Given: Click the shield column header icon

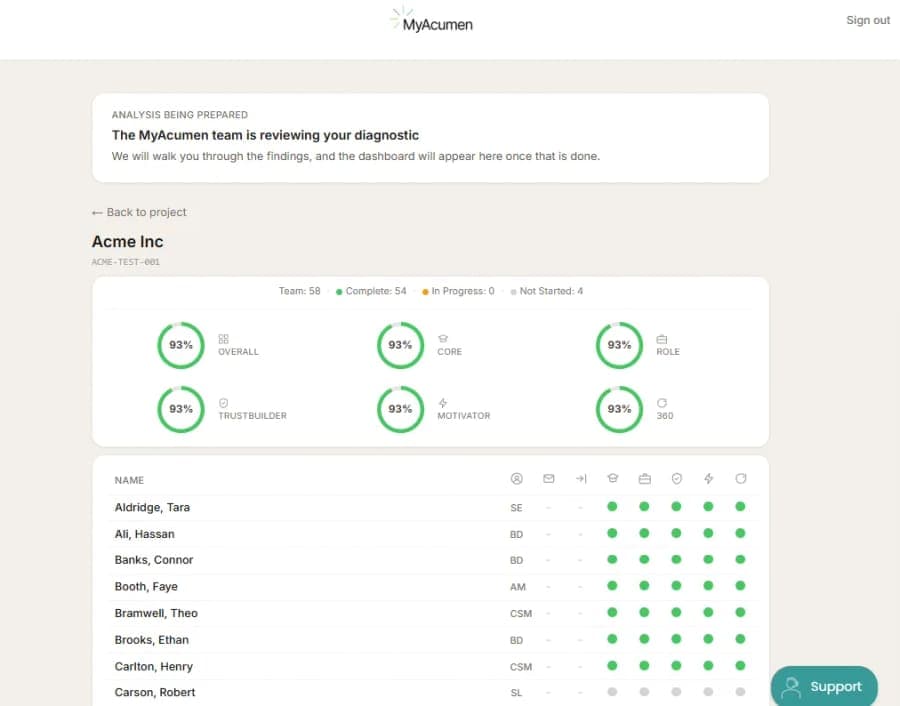Looking at the screenshot, I should pos(677,479).
